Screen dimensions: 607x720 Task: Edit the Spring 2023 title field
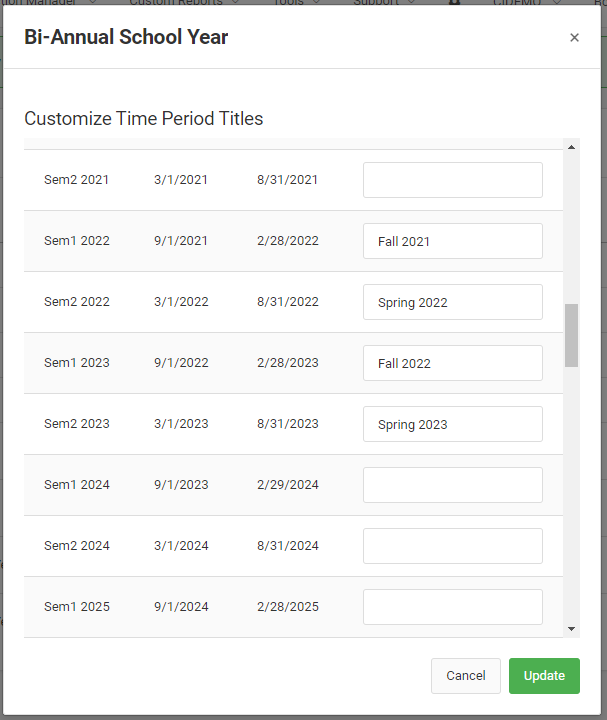tap(452, 425)
